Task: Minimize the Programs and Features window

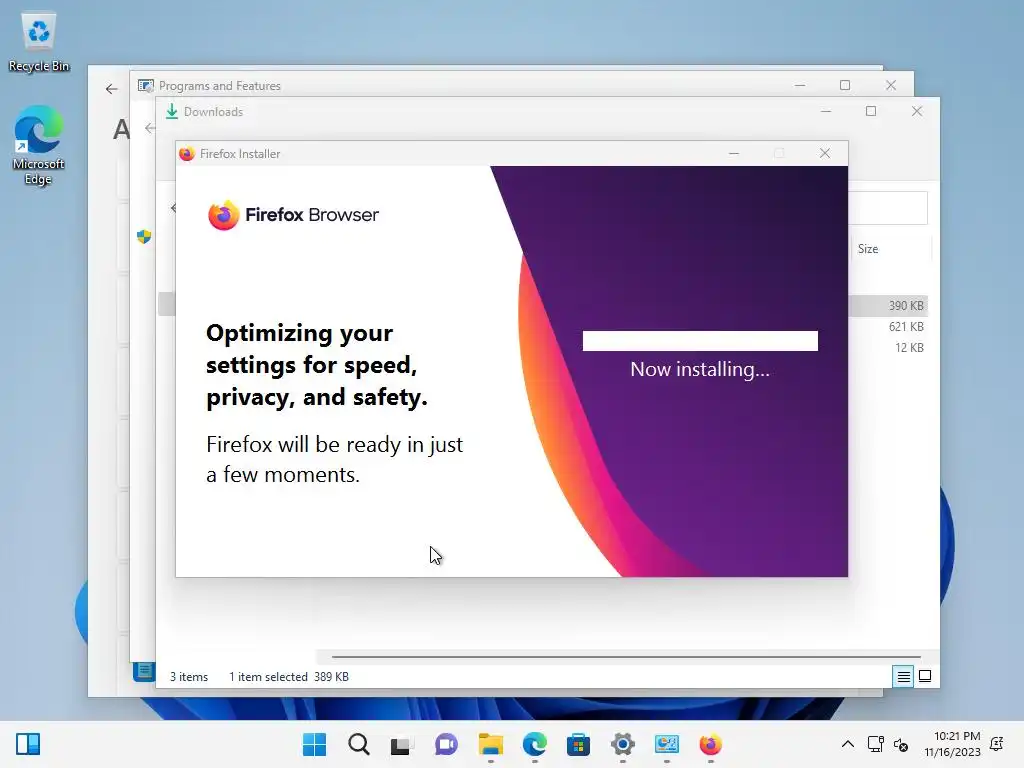Action: coord(800,86)
